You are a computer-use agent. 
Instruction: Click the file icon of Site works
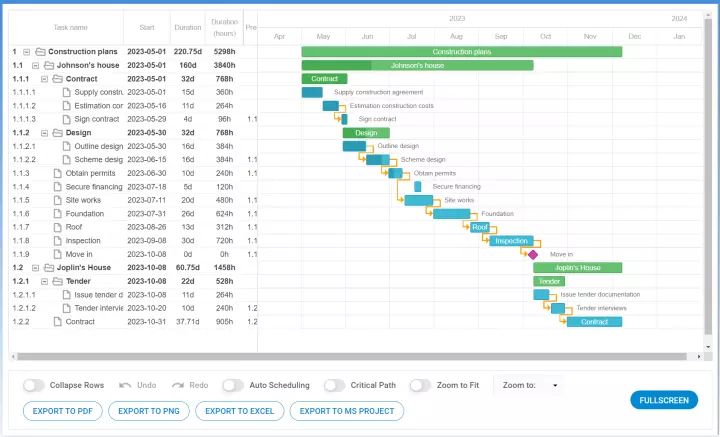click(57, 200)
